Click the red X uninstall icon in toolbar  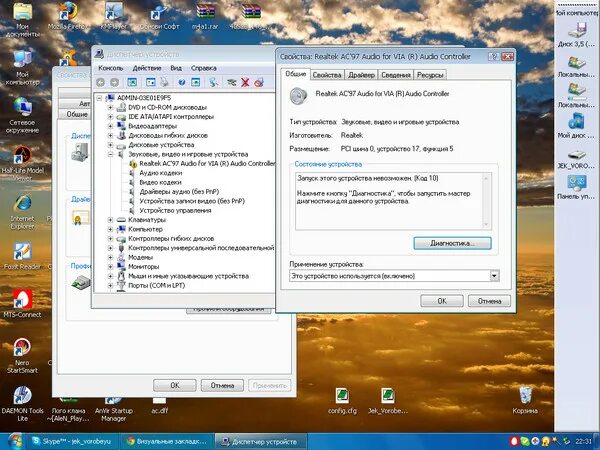[x=245, y=82]
